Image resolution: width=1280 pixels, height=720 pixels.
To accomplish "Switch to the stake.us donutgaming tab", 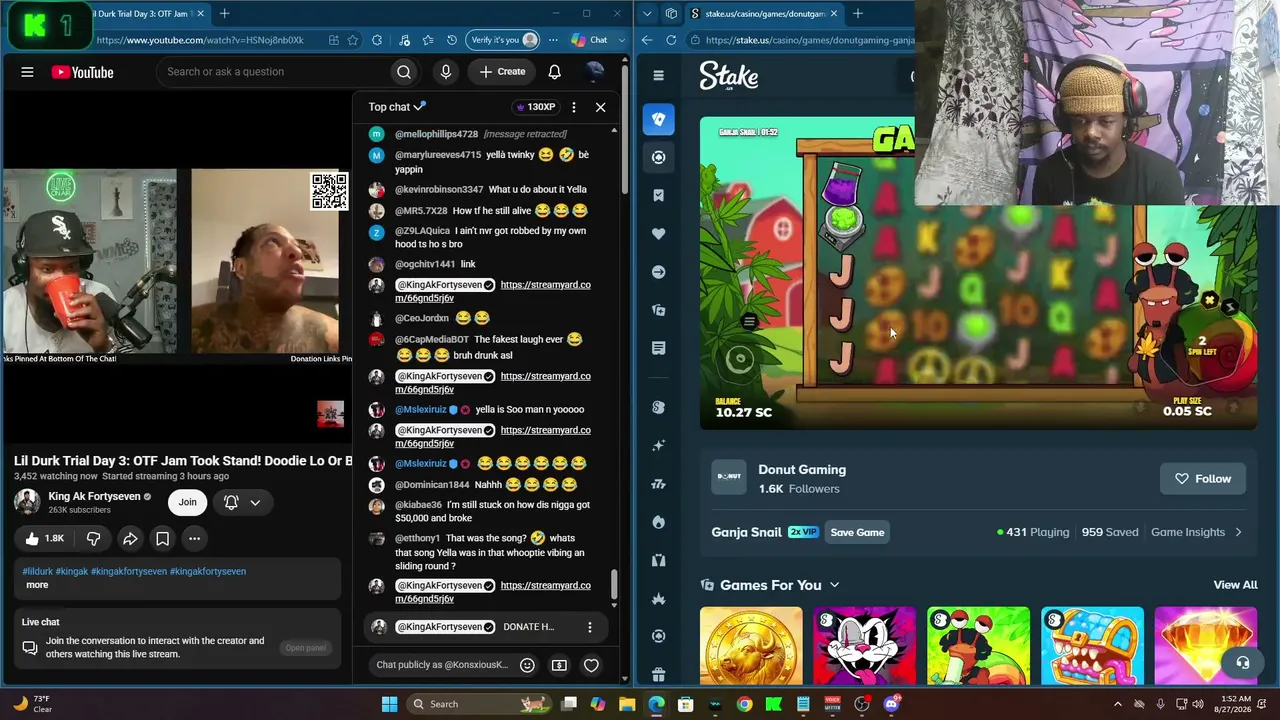I will 766,14.
